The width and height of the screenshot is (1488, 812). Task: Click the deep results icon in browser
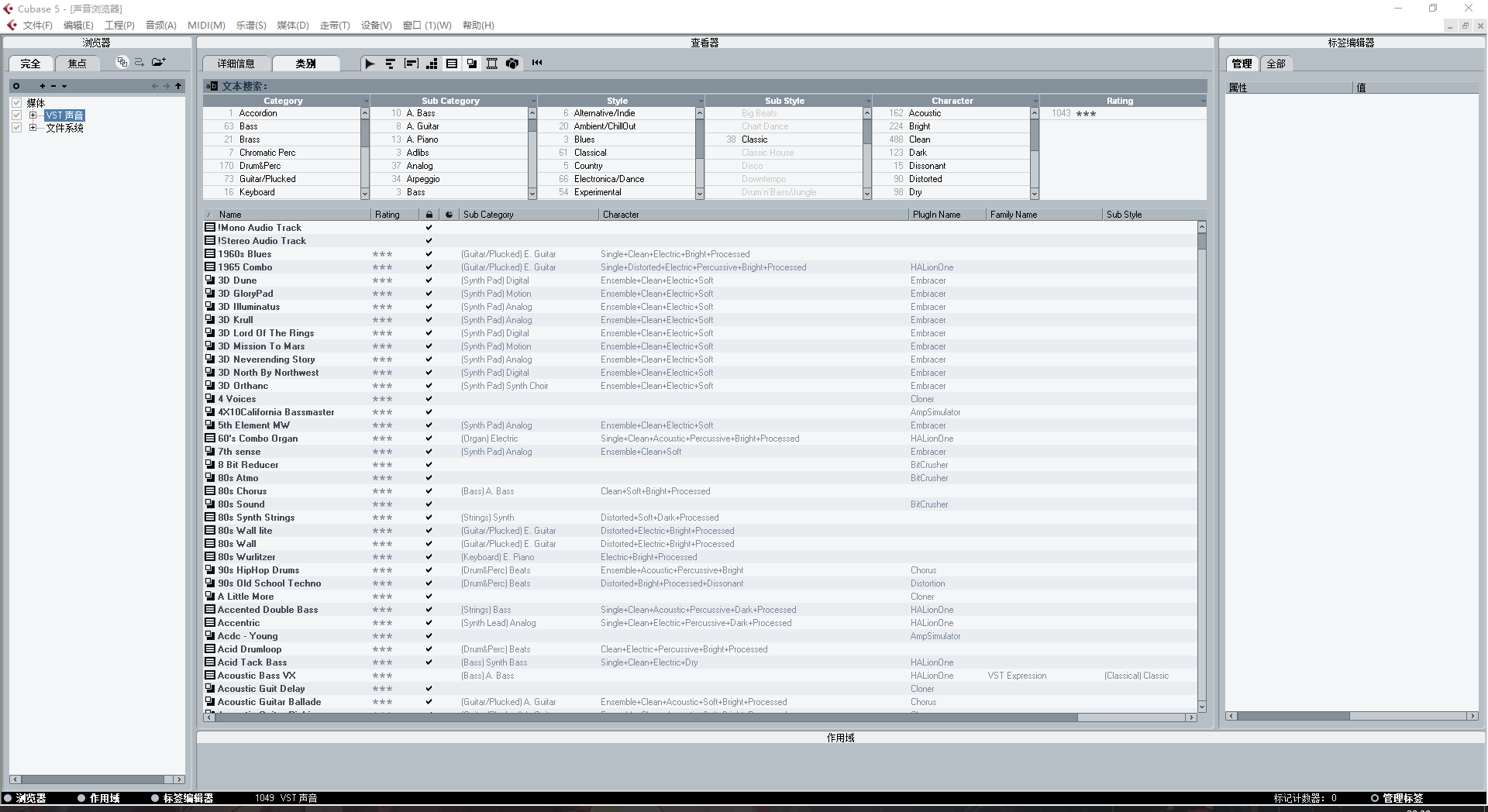point(122,62)
